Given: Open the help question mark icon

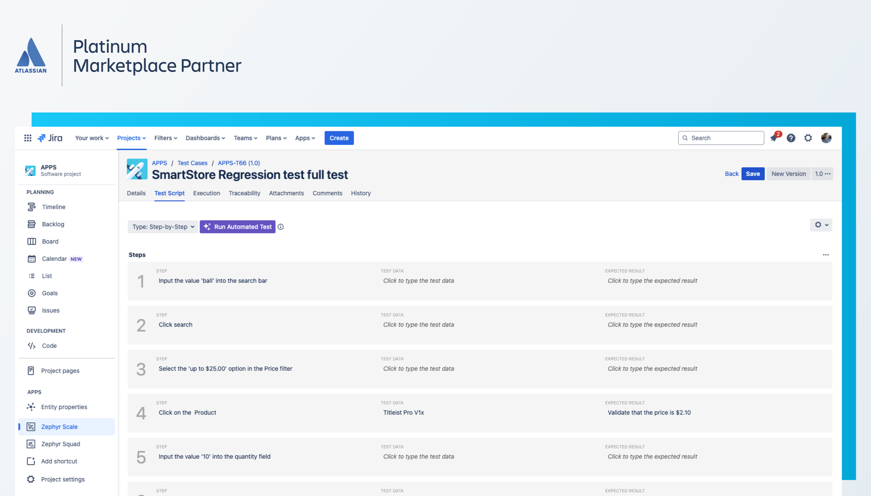Looking at the screenshot, I should pyautogui.click(x=791, y=138).
